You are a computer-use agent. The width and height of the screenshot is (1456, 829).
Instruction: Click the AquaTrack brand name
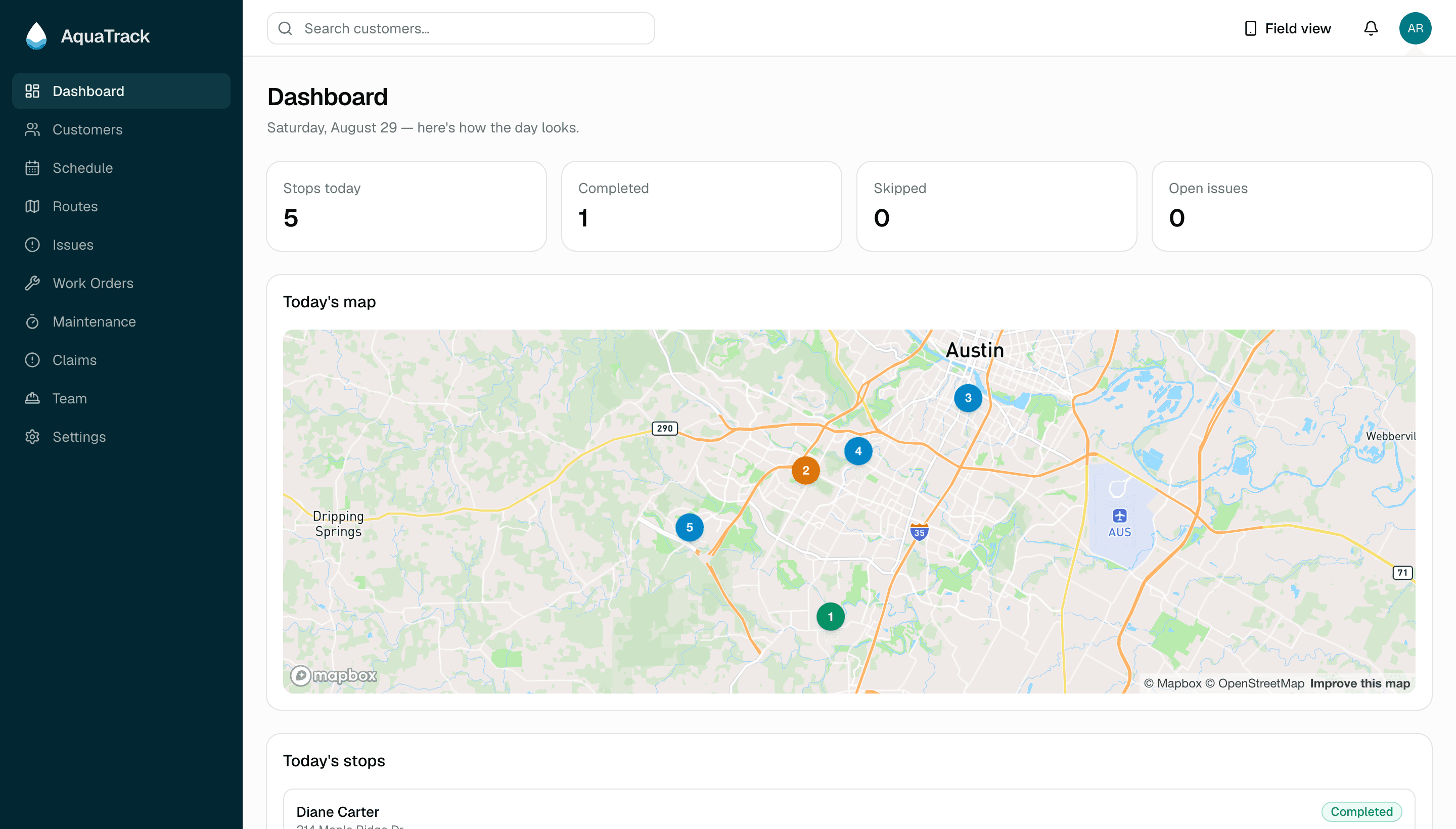pyautogui.click(x=105, y=36)
